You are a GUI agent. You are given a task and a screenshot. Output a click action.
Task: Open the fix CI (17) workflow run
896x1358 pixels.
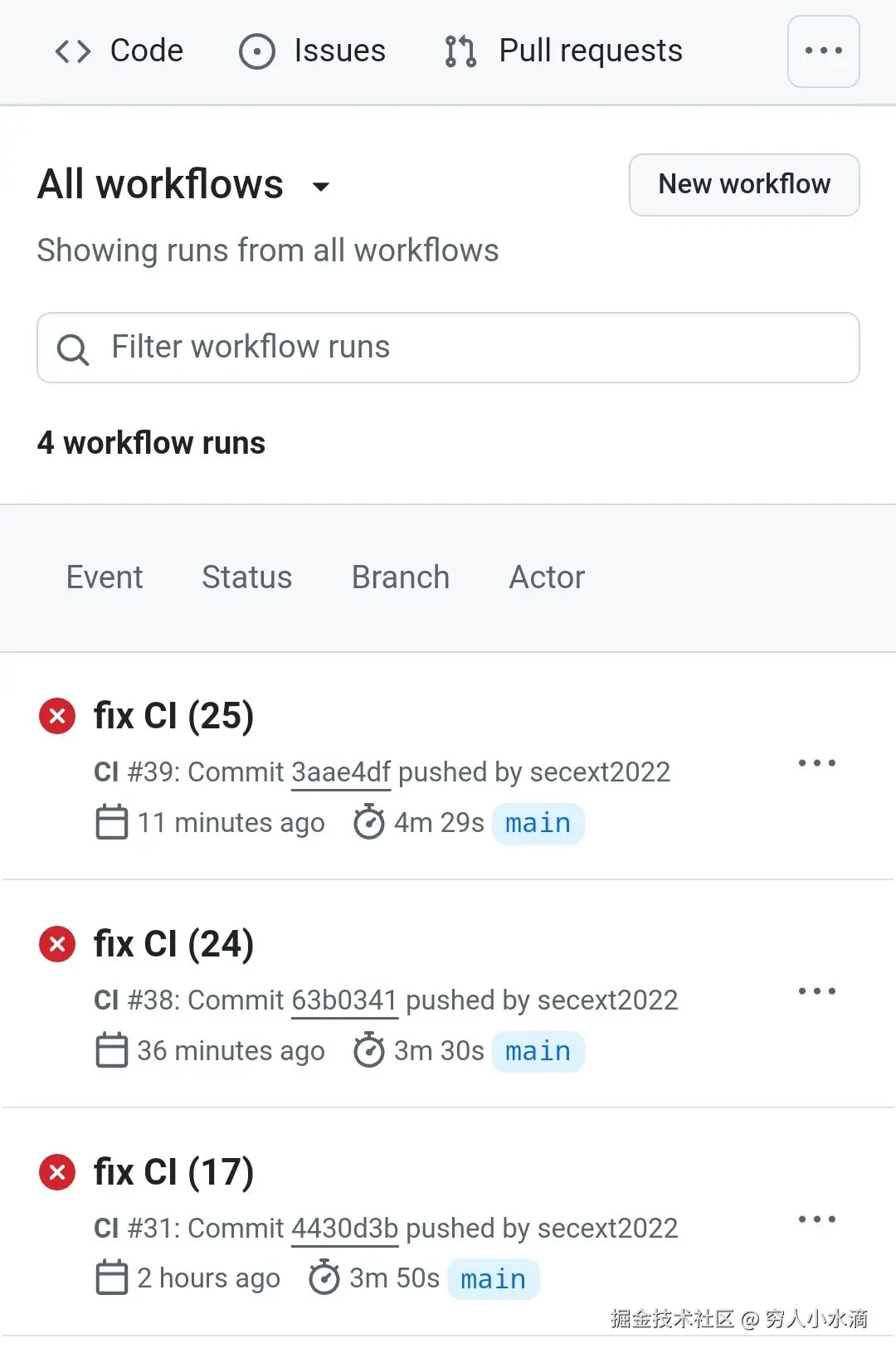(x=173, y=1172)
